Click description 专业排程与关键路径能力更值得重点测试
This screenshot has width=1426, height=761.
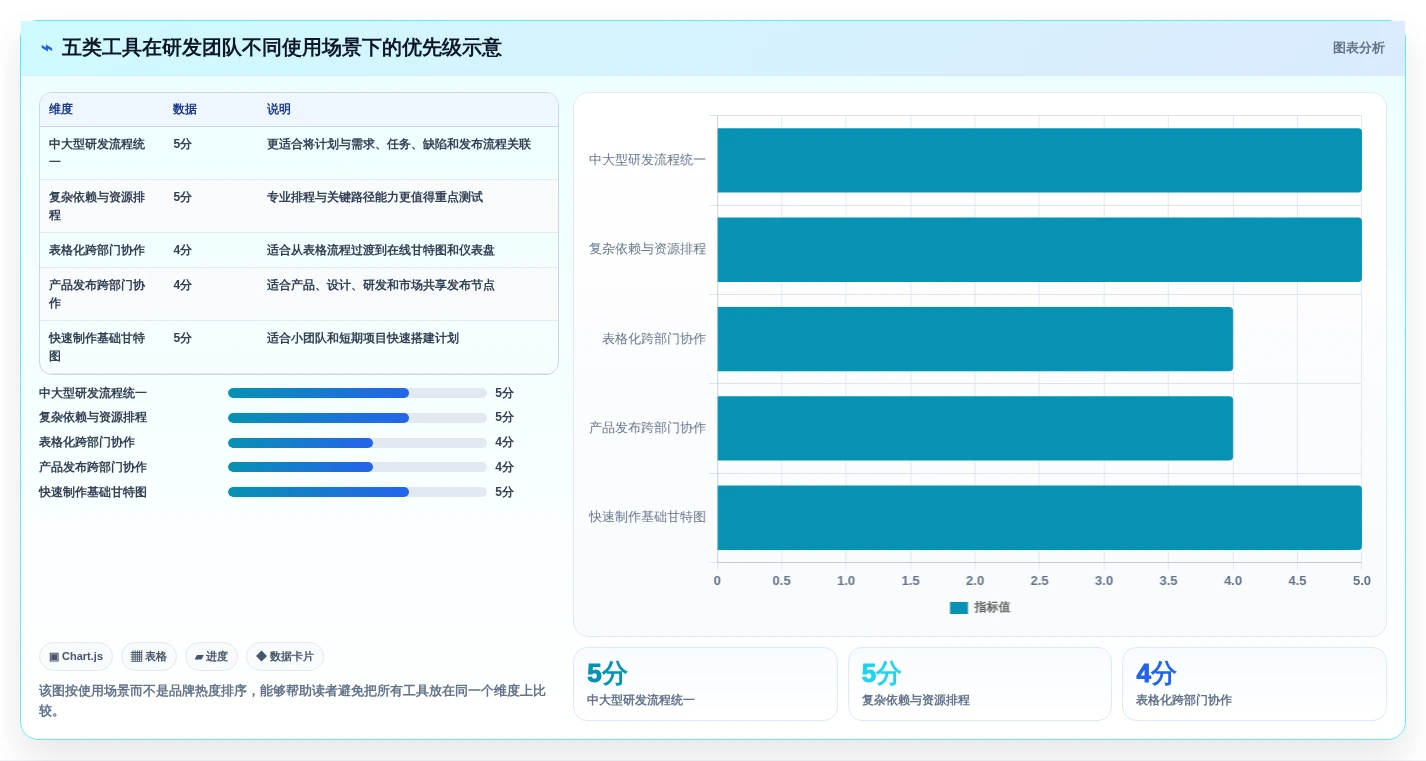click(375, 197)
